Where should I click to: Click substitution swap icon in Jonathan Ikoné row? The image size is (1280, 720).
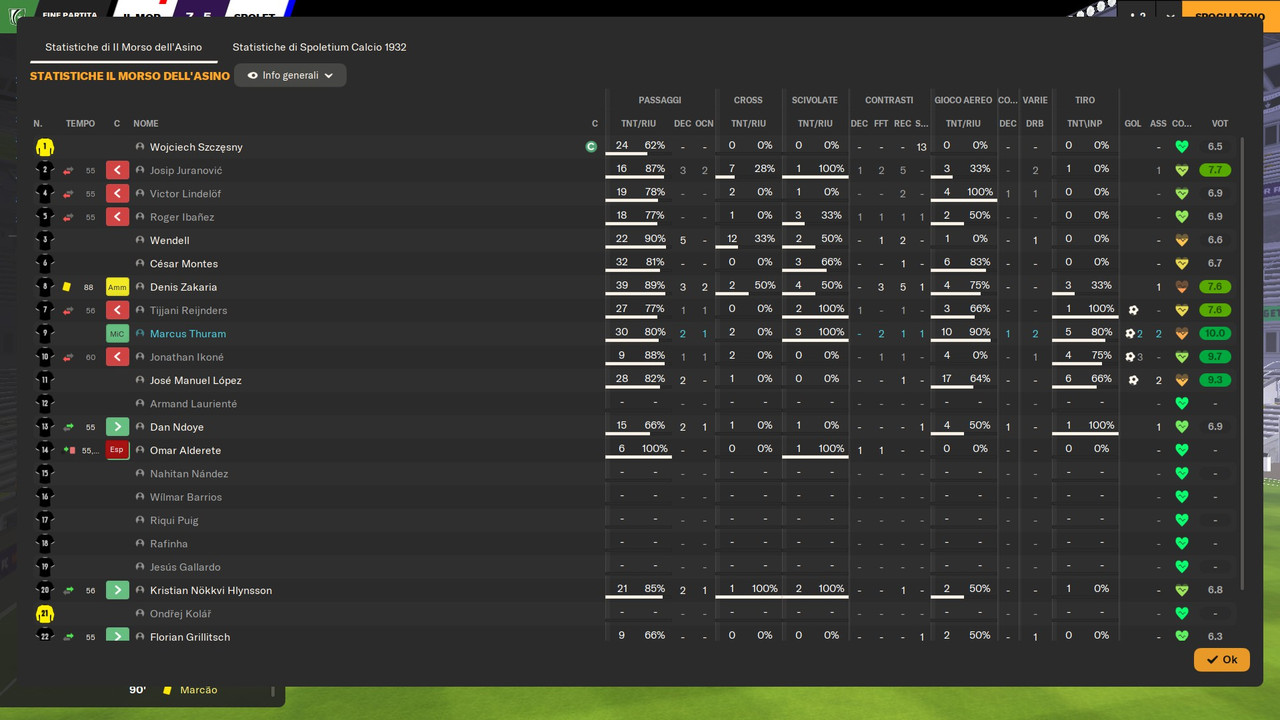point(68,357)
